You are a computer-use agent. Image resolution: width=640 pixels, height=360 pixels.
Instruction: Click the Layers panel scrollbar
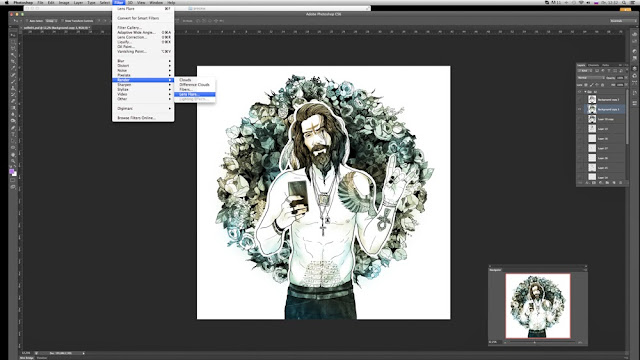pos(627,118)
